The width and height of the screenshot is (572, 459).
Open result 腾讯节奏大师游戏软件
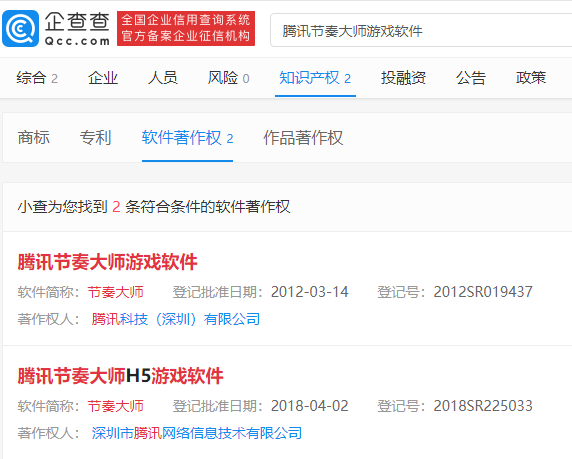[x=107, y=262]
